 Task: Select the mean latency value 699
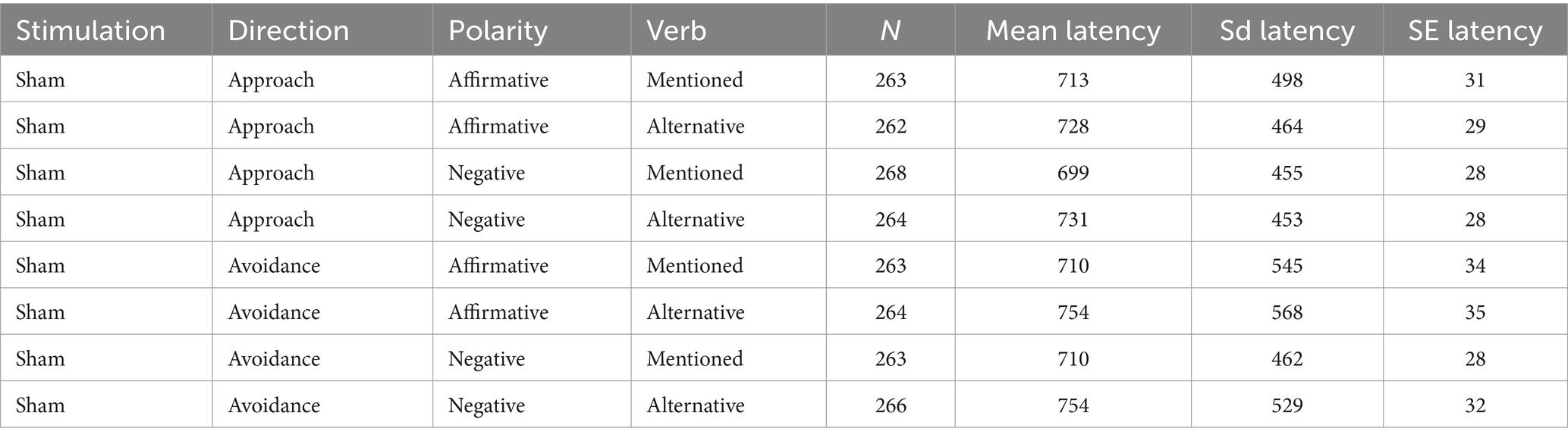pyautogui.click(x=1073, y=173)
